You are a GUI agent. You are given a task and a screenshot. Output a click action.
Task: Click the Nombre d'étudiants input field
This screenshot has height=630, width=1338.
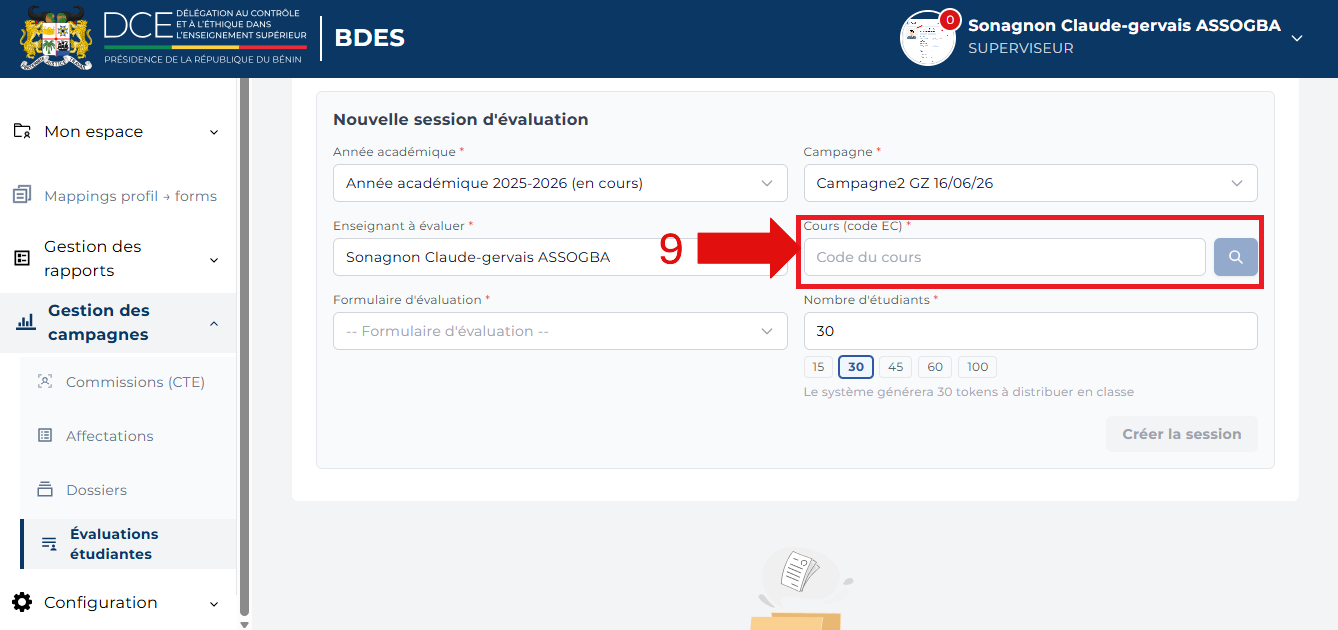[x=1030, y=331]
